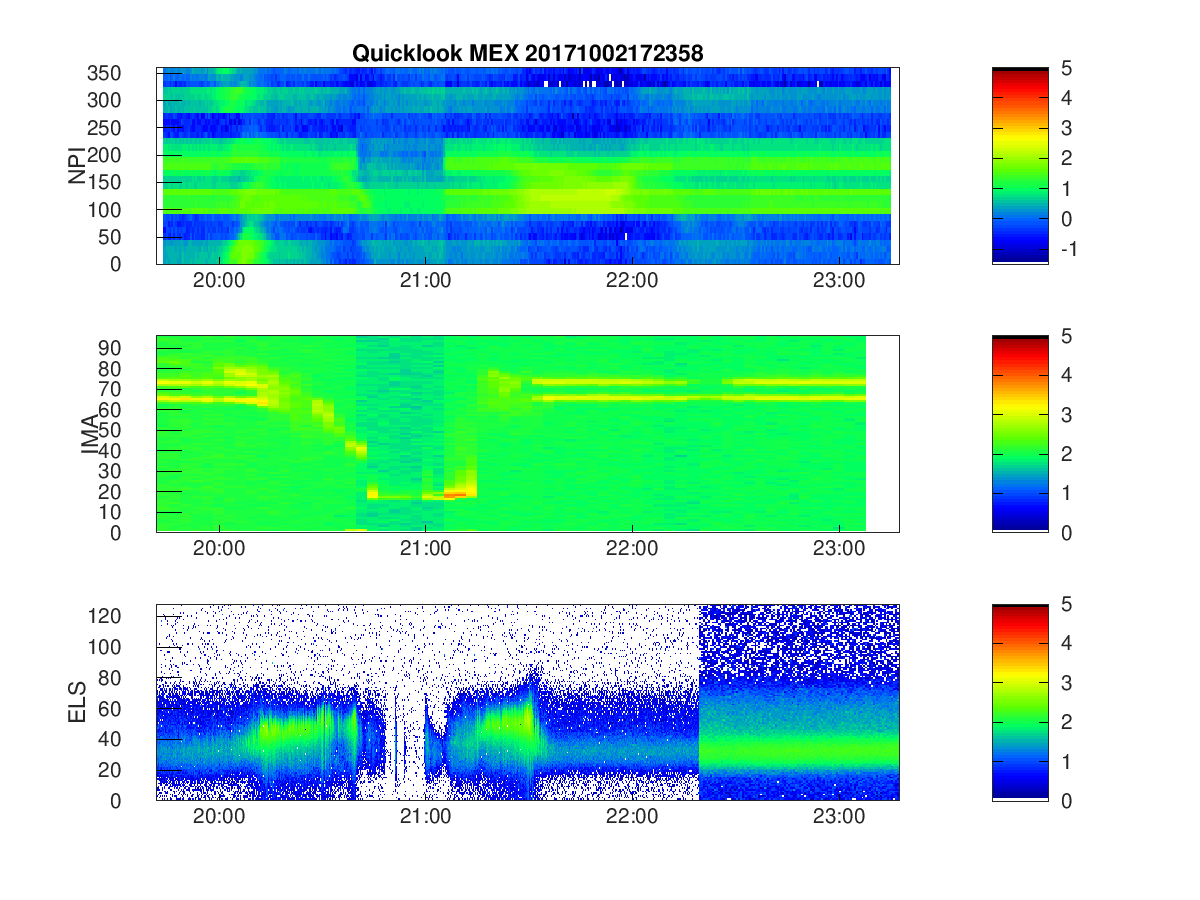
Task: Click the 23:00 time tick under IMA plot
Action: [838, 549]
